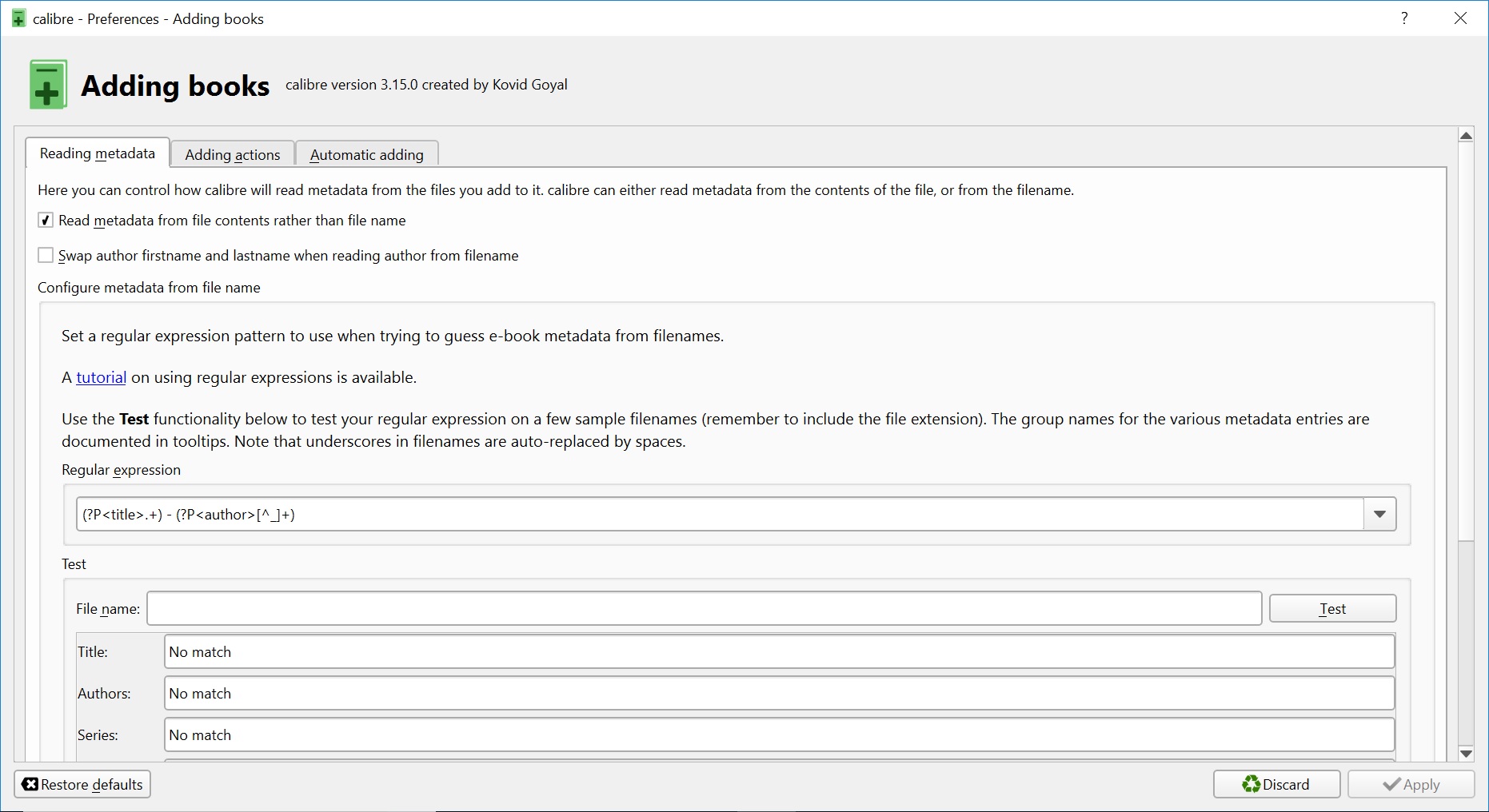The width and height of the screenshot is (1489, 812).
Task: Discard changes with the Discard button
Action: 1276,784
